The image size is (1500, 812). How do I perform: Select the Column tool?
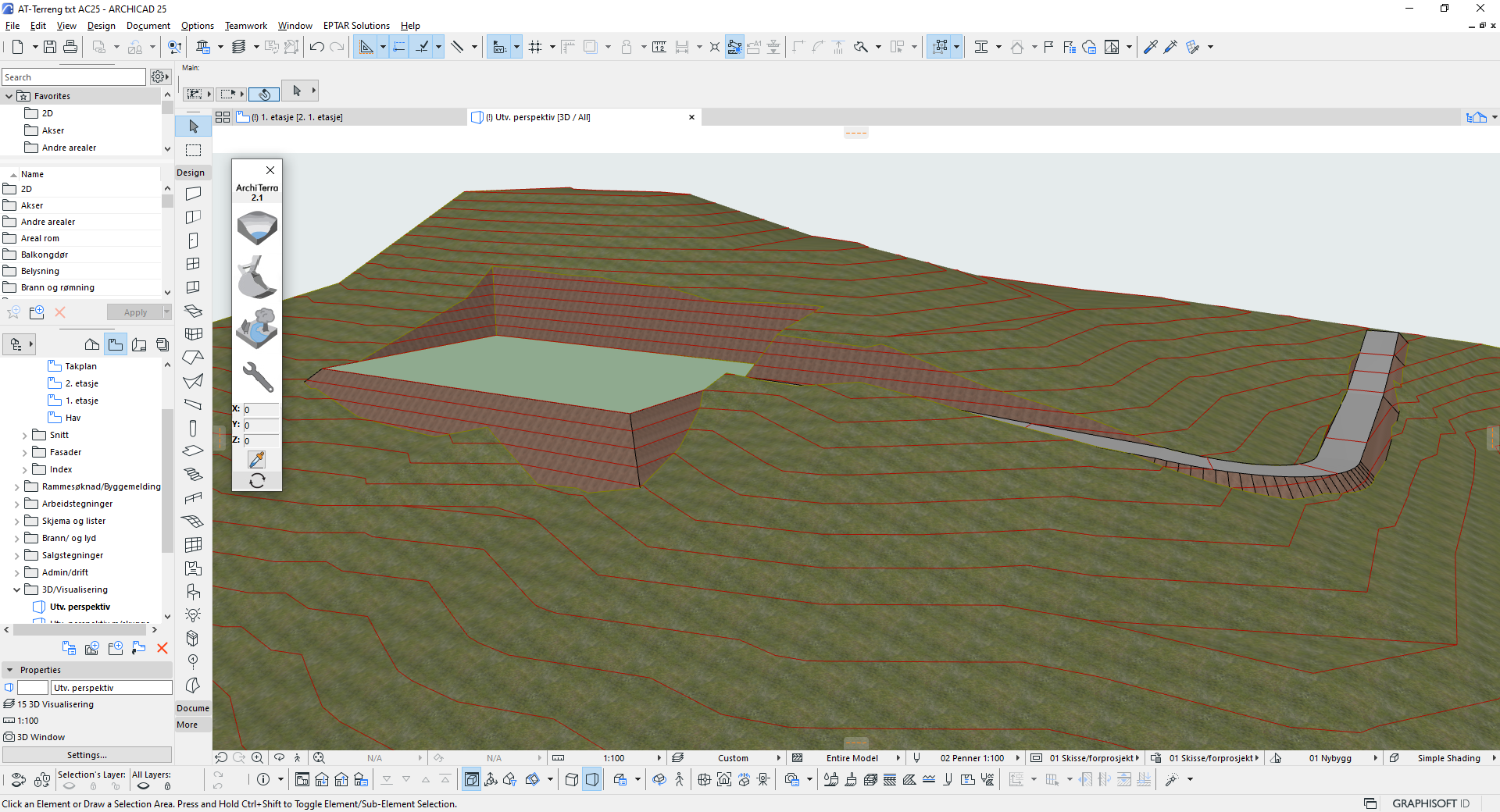pos(194,428)
